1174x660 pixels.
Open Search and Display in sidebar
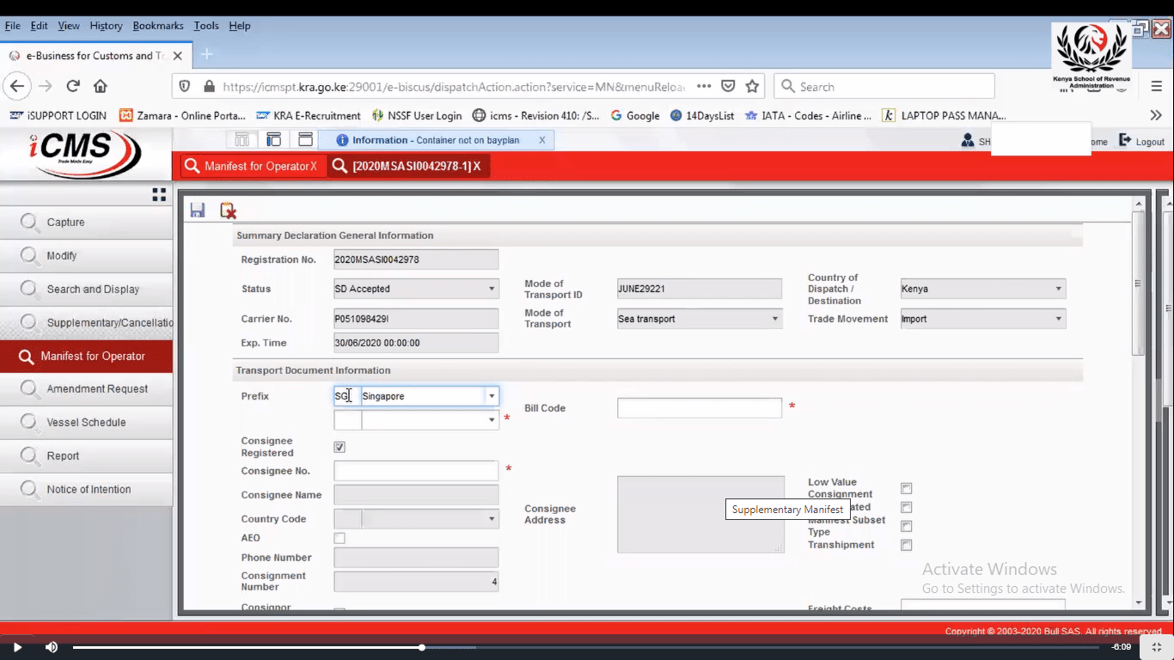pyautogui.click(x=86, y=289)
